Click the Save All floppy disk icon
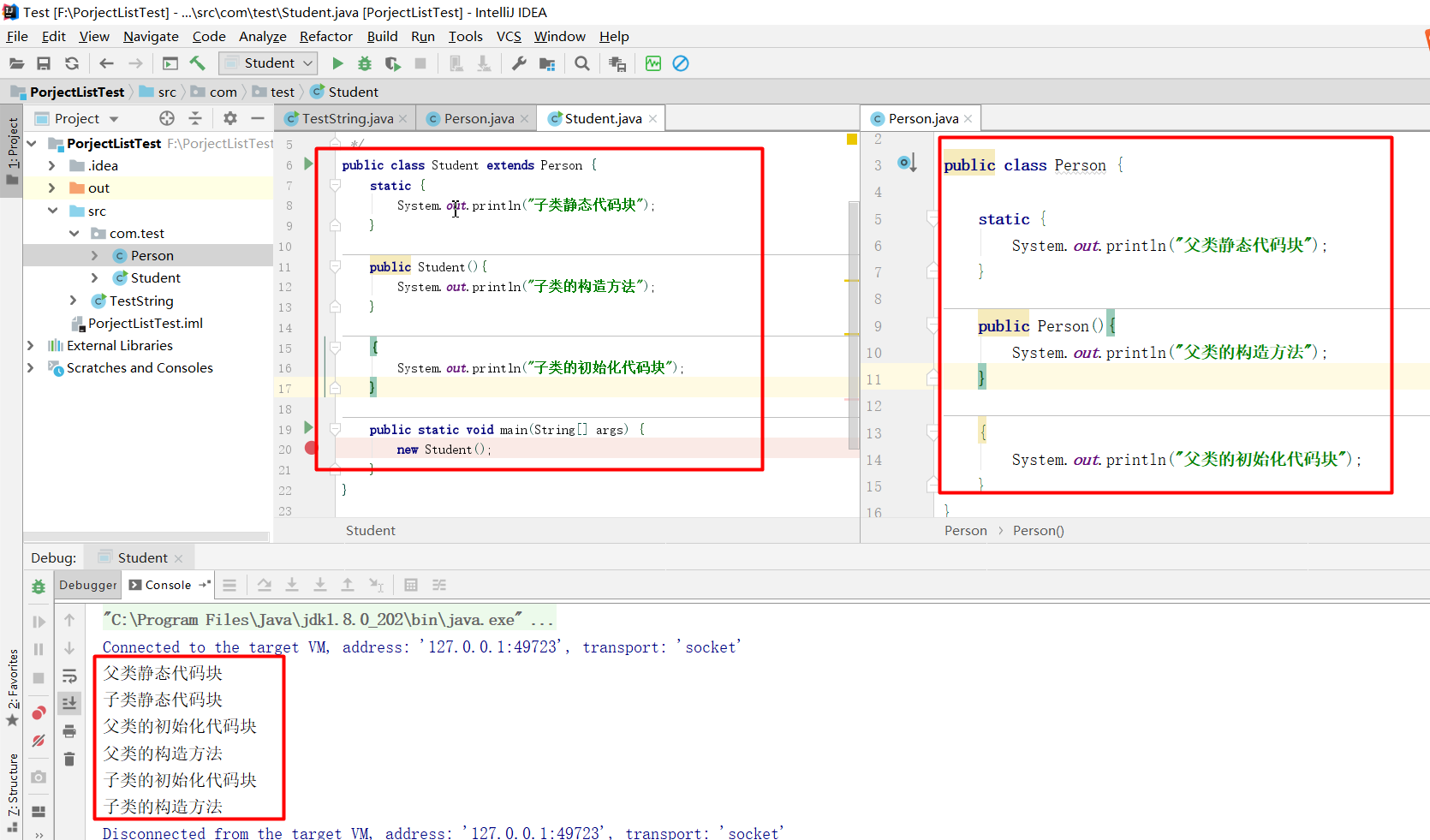This screenshot has width=1430, height=840. pyautogui.click(x=44, y=63)
